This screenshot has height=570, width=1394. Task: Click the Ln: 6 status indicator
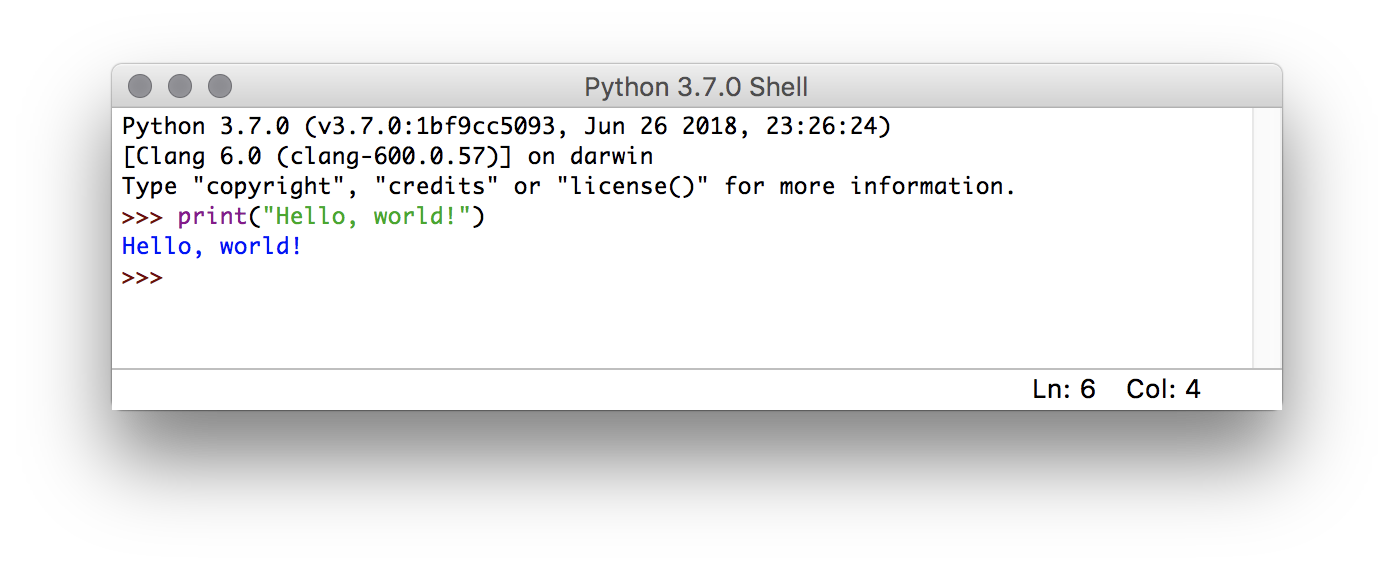point(1064,390)
